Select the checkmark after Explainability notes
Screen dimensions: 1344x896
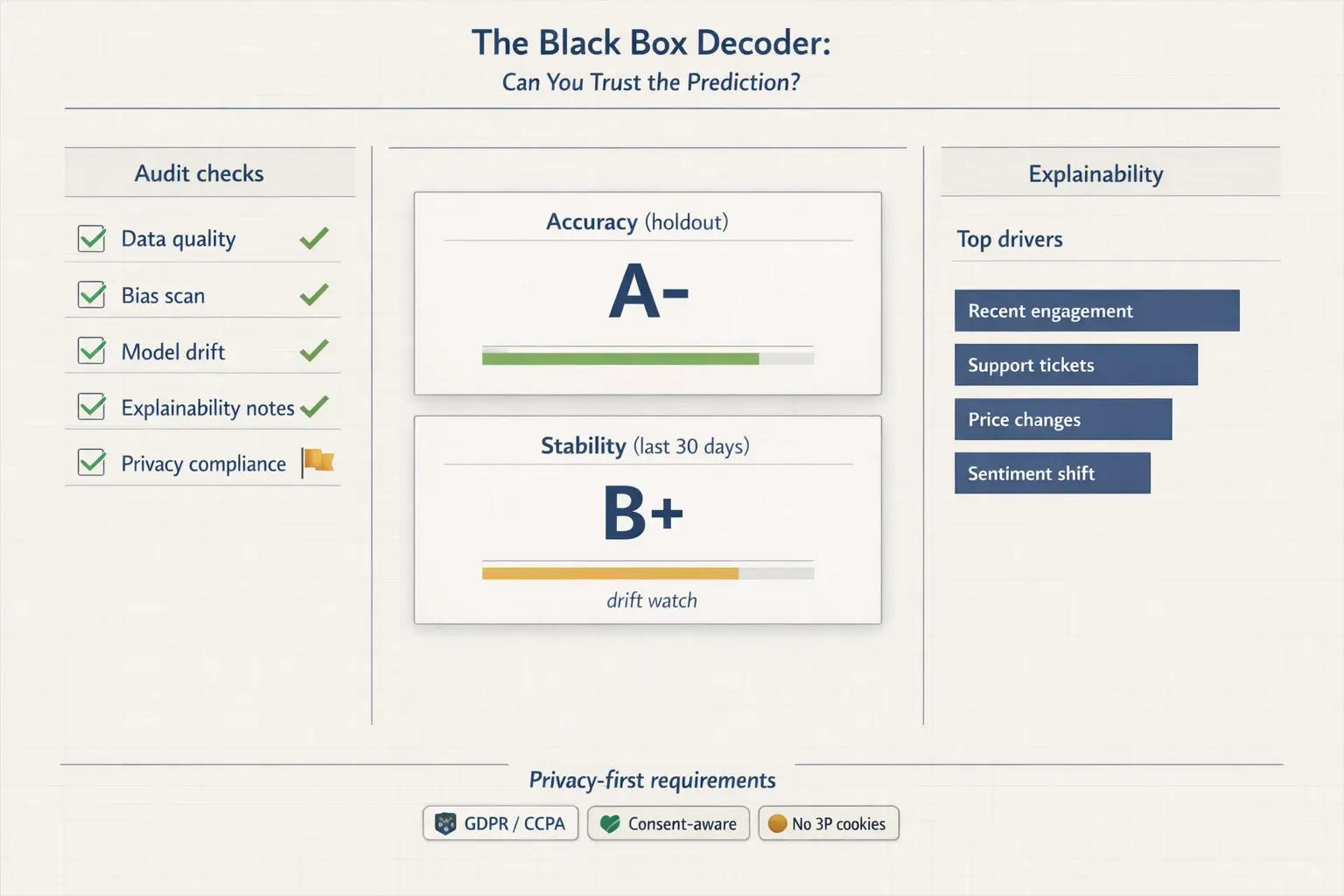tap(313, 406)
